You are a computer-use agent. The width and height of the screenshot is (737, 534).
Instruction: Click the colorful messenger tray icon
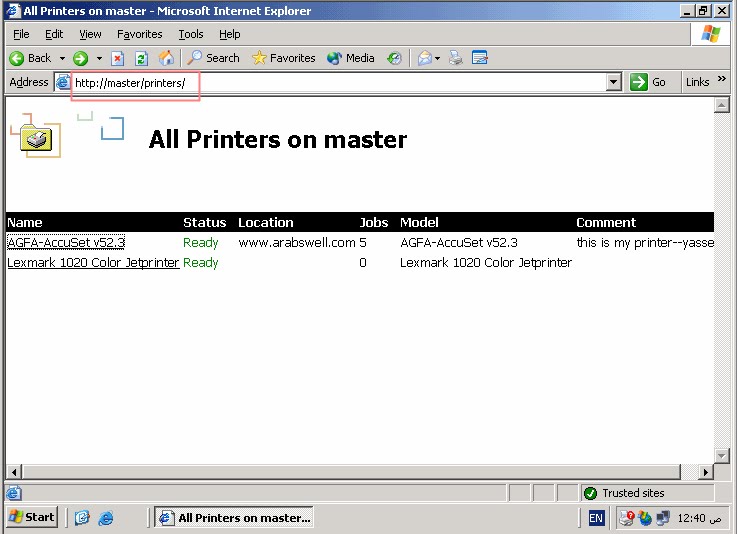tap(645, 518)
